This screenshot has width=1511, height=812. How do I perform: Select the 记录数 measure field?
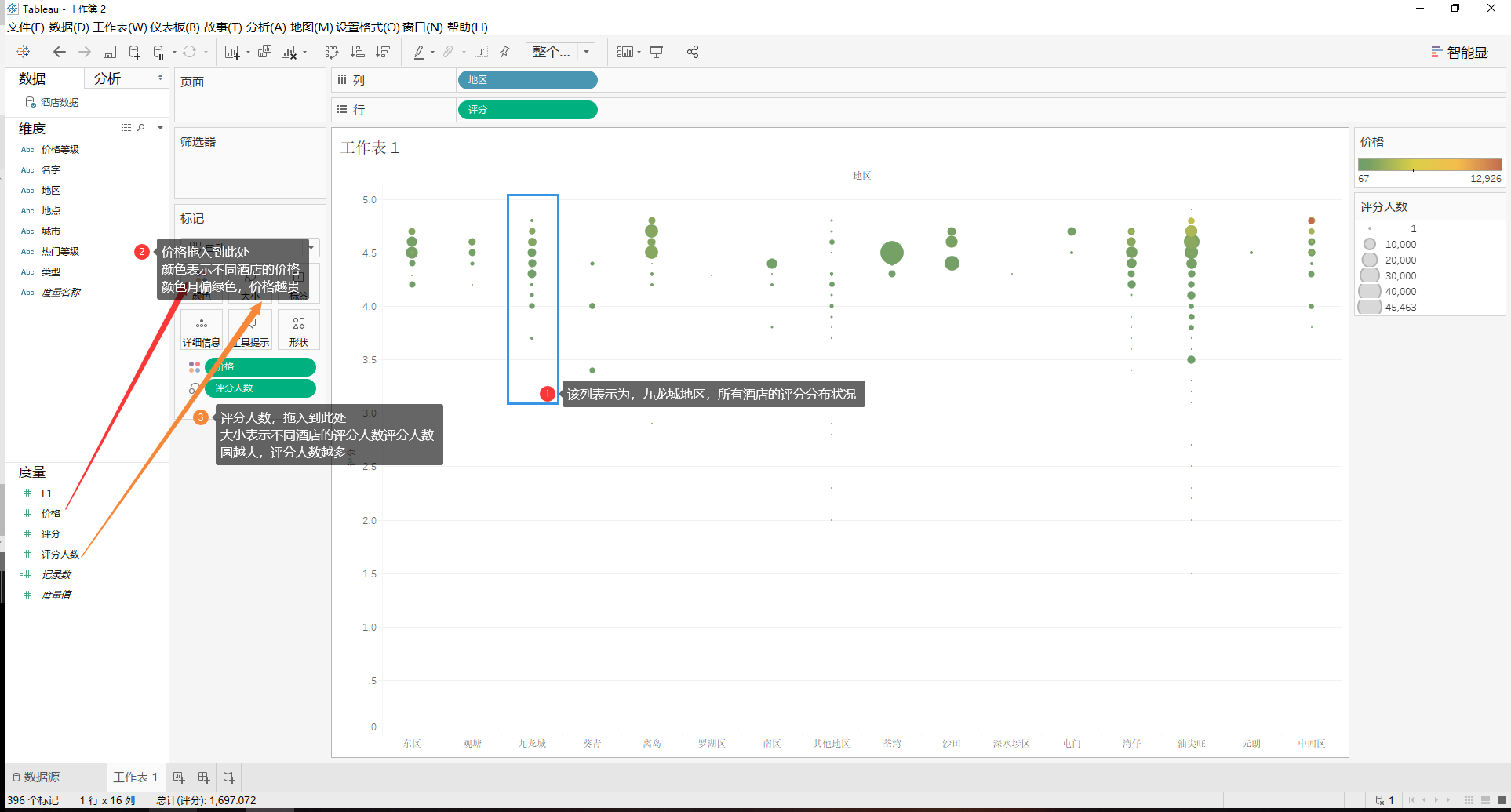tap(56, 574)
